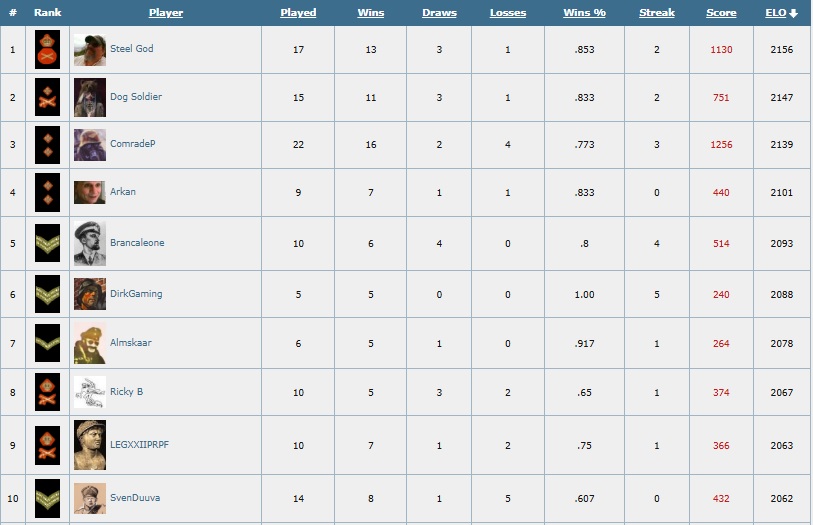This screenshot has width=813, height=525.
Task: Open DirkGaming's avatar picture
Action: (x=89, y=294)
